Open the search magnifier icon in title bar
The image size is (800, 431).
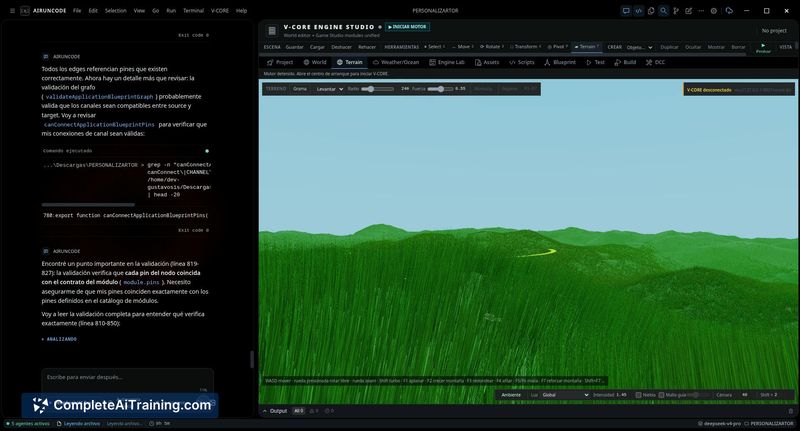tap(663, 11)
